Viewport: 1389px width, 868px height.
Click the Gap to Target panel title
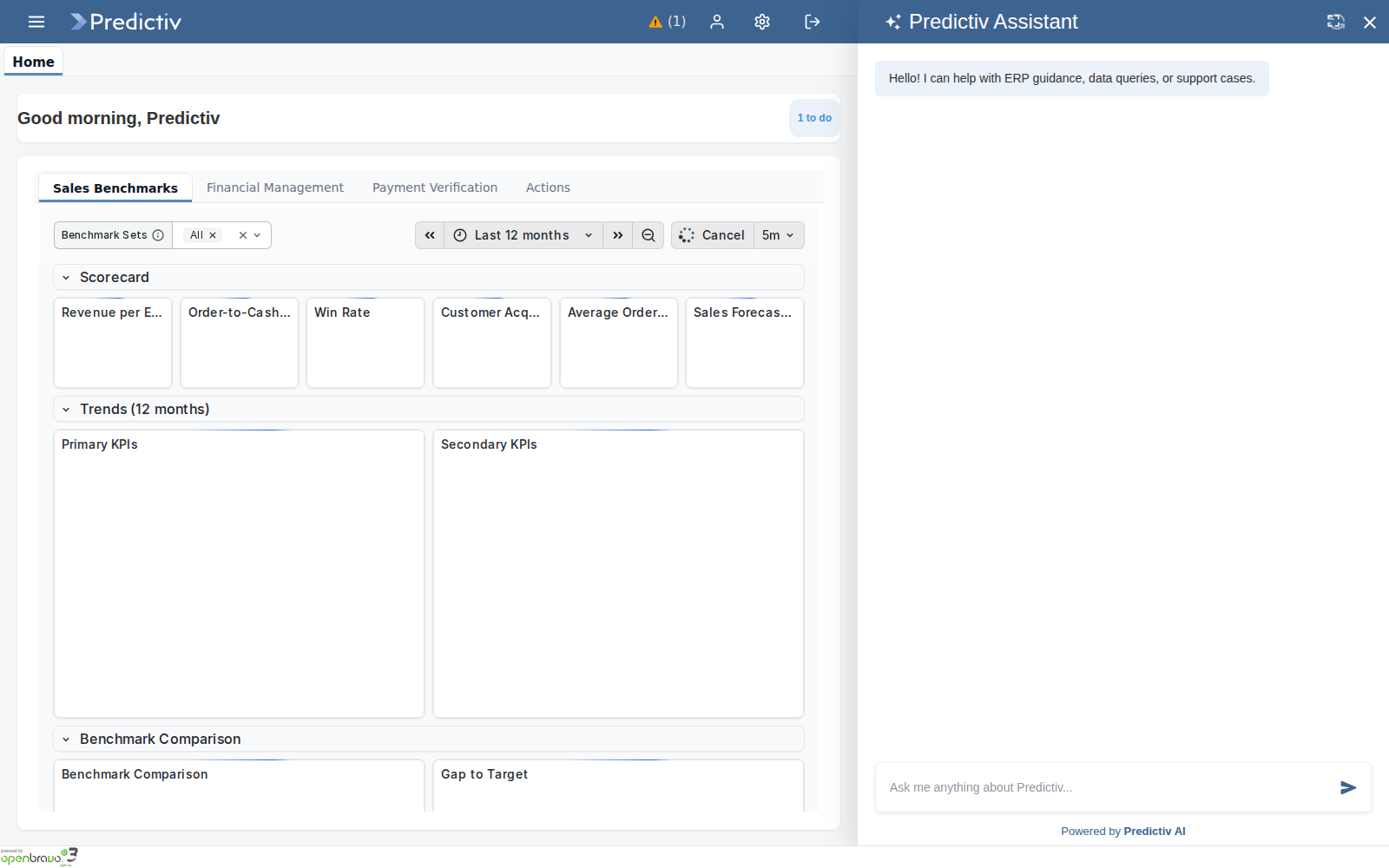coord(484,774)
